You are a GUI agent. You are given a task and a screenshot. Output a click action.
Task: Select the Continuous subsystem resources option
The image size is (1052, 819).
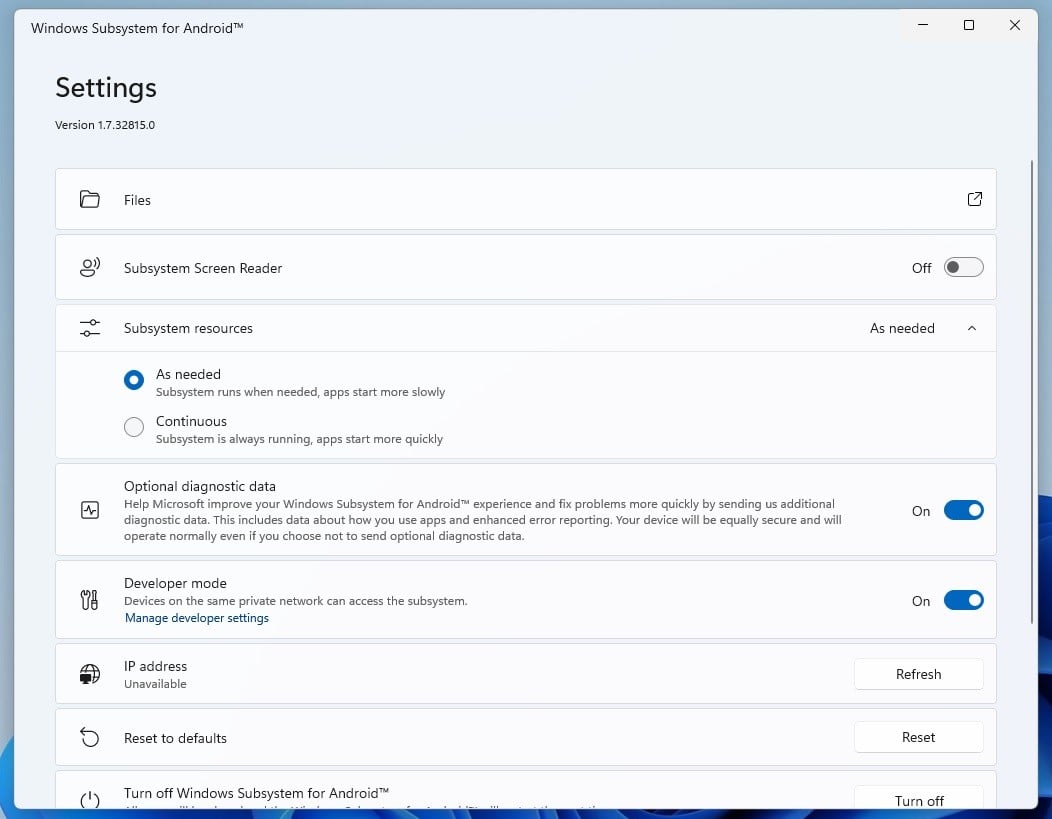133,427
